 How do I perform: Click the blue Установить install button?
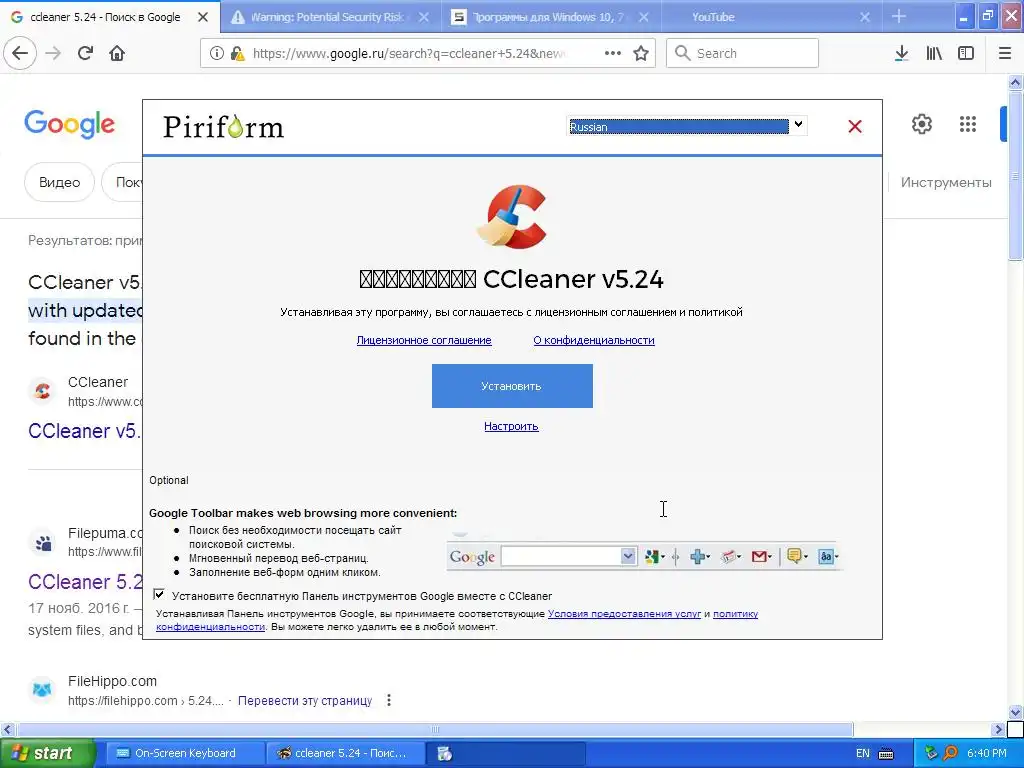click(512, 386)
